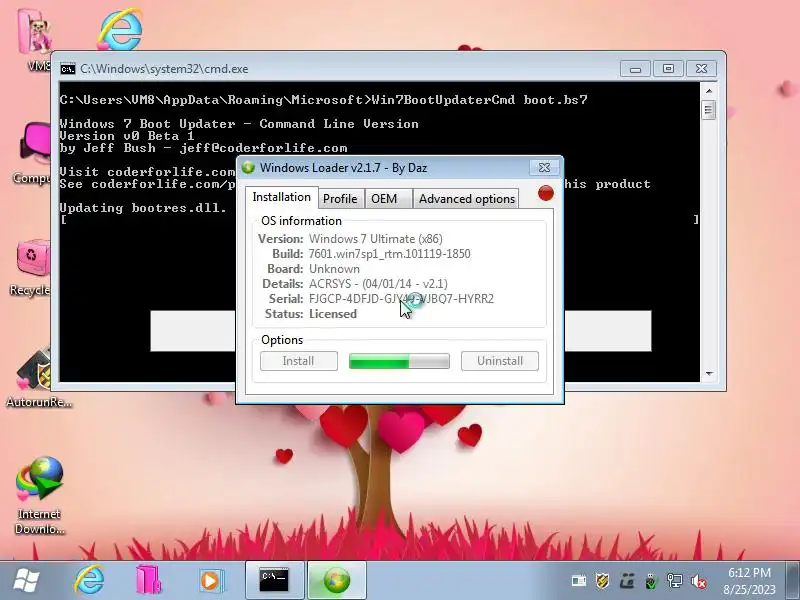Minimize the cmd.exe window
The image size is (800, 600).
(635, 69)
